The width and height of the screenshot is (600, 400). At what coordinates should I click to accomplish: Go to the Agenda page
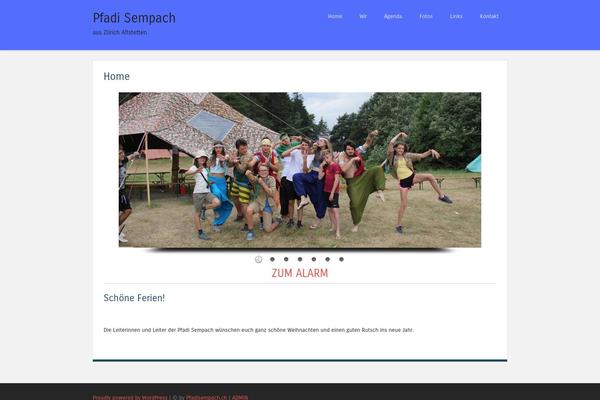[393, 16]
